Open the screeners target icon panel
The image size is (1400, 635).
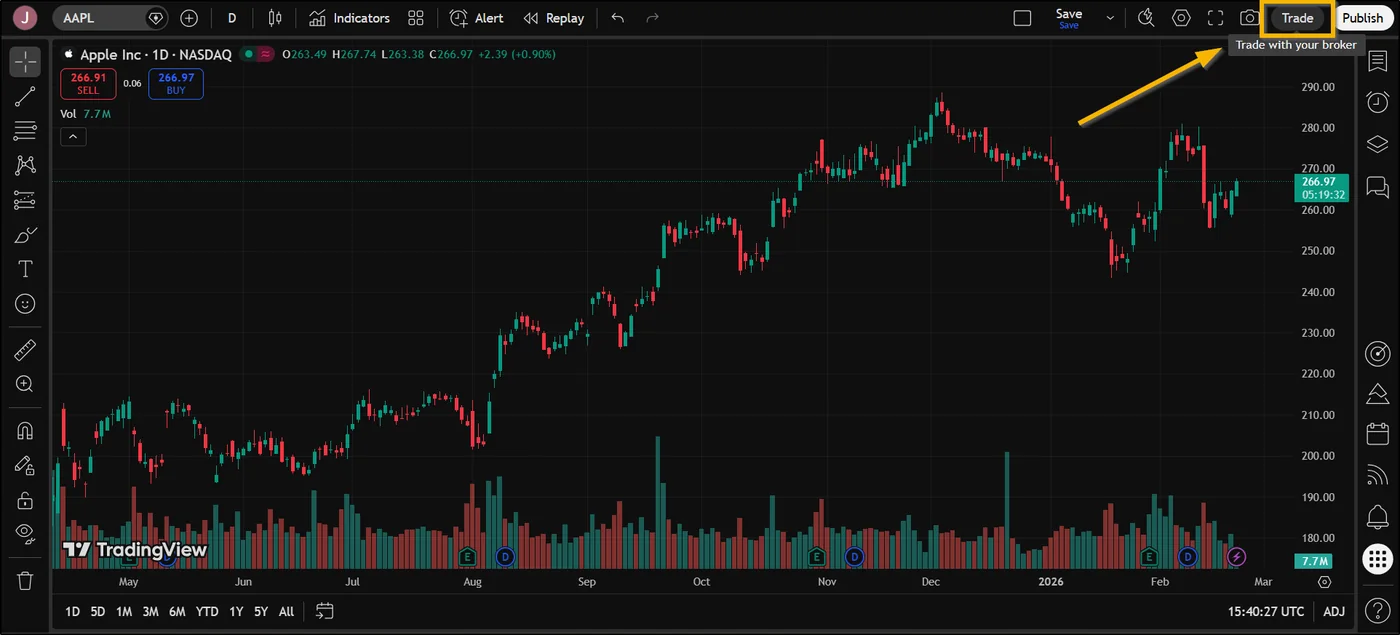(x=1377, y=354)
